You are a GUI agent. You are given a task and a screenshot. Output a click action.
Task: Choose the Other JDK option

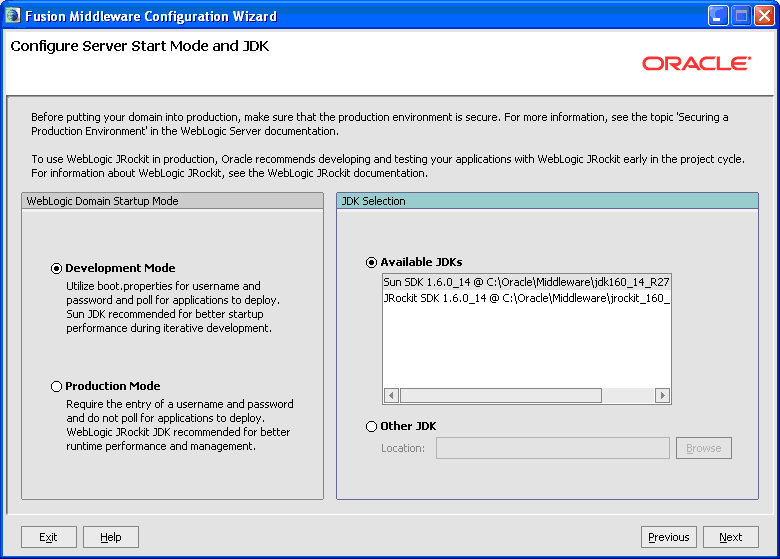[371, 427]
